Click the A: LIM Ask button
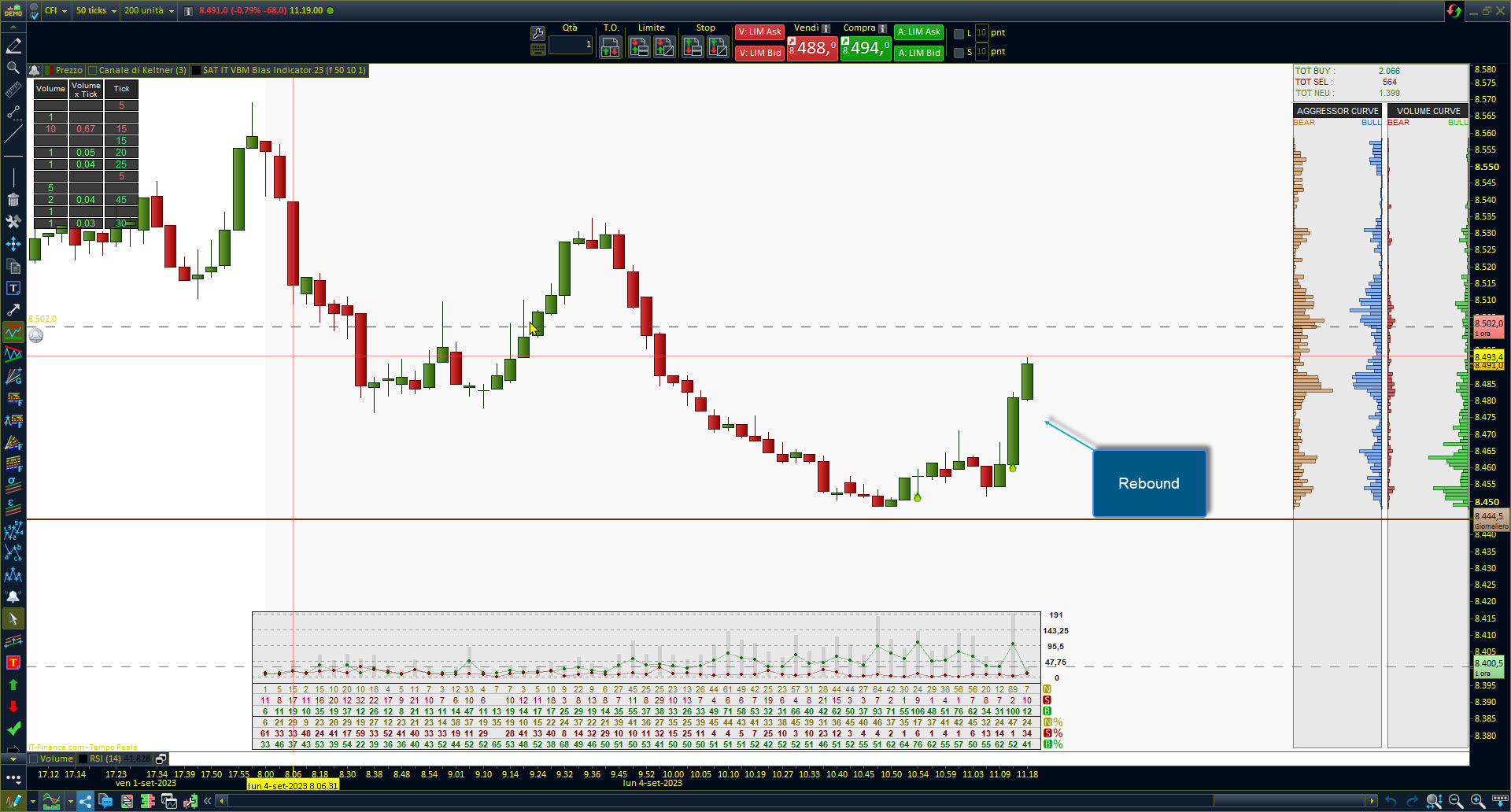Image resolution: width=1511 pixels, height=812 pixels. click(x=918, y=31)
